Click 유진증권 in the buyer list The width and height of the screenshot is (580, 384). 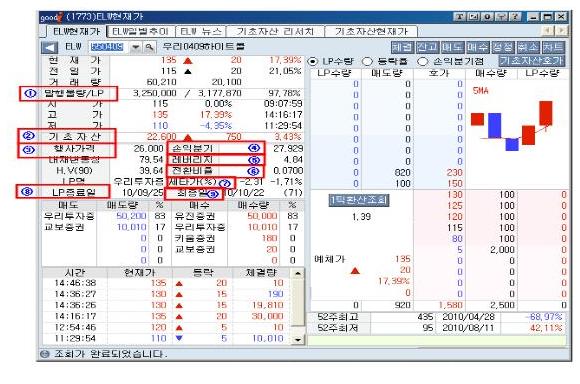tap(195, 216)
